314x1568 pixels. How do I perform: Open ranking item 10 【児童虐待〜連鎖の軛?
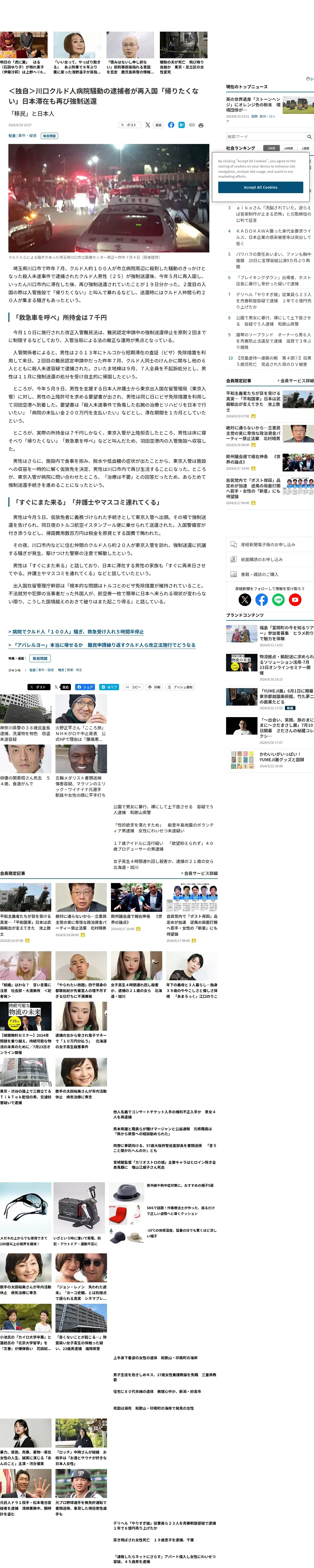274,361
